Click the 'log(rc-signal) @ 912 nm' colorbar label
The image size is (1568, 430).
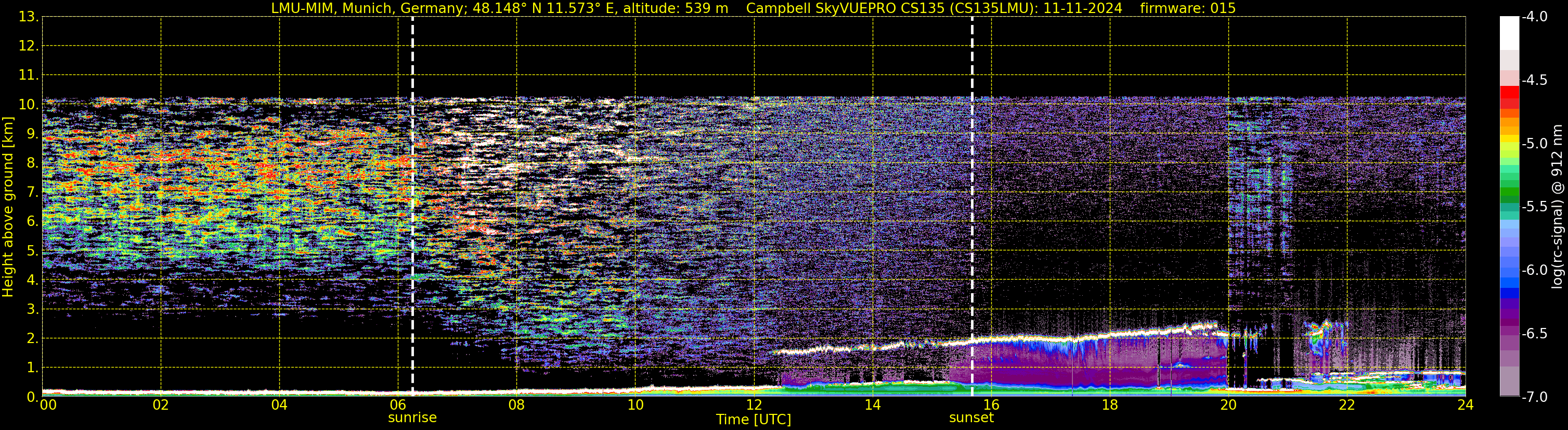tap(1558, 207)
